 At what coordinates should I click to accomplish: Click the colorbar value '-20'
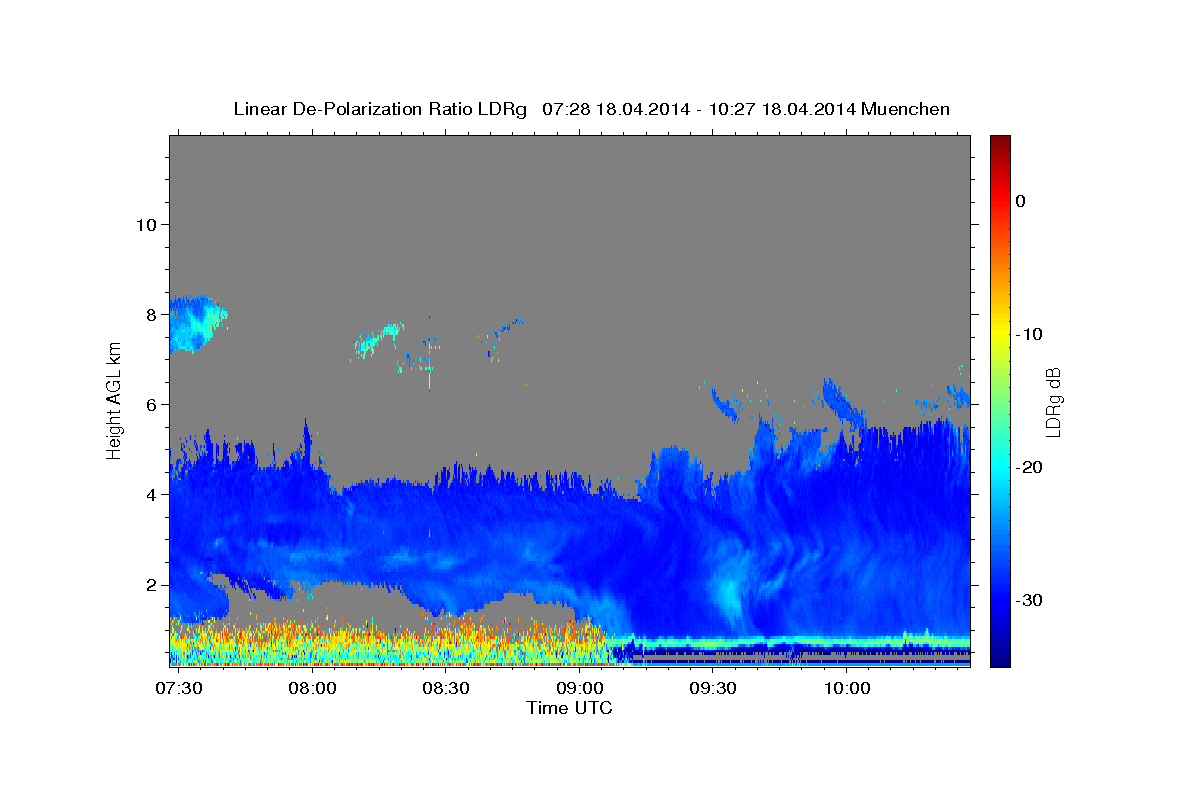1029,467
